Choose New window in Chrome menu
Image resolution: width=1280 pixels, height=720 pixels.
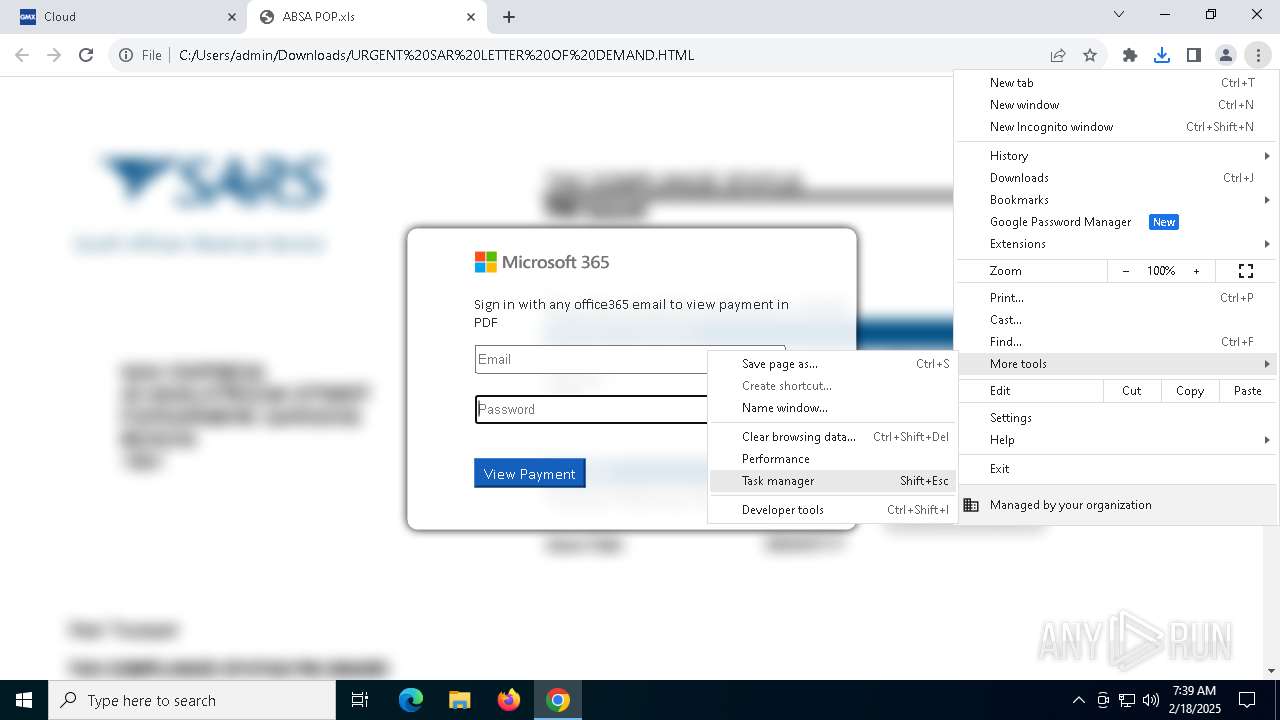pyautogui.click(x=1116, y=105)
